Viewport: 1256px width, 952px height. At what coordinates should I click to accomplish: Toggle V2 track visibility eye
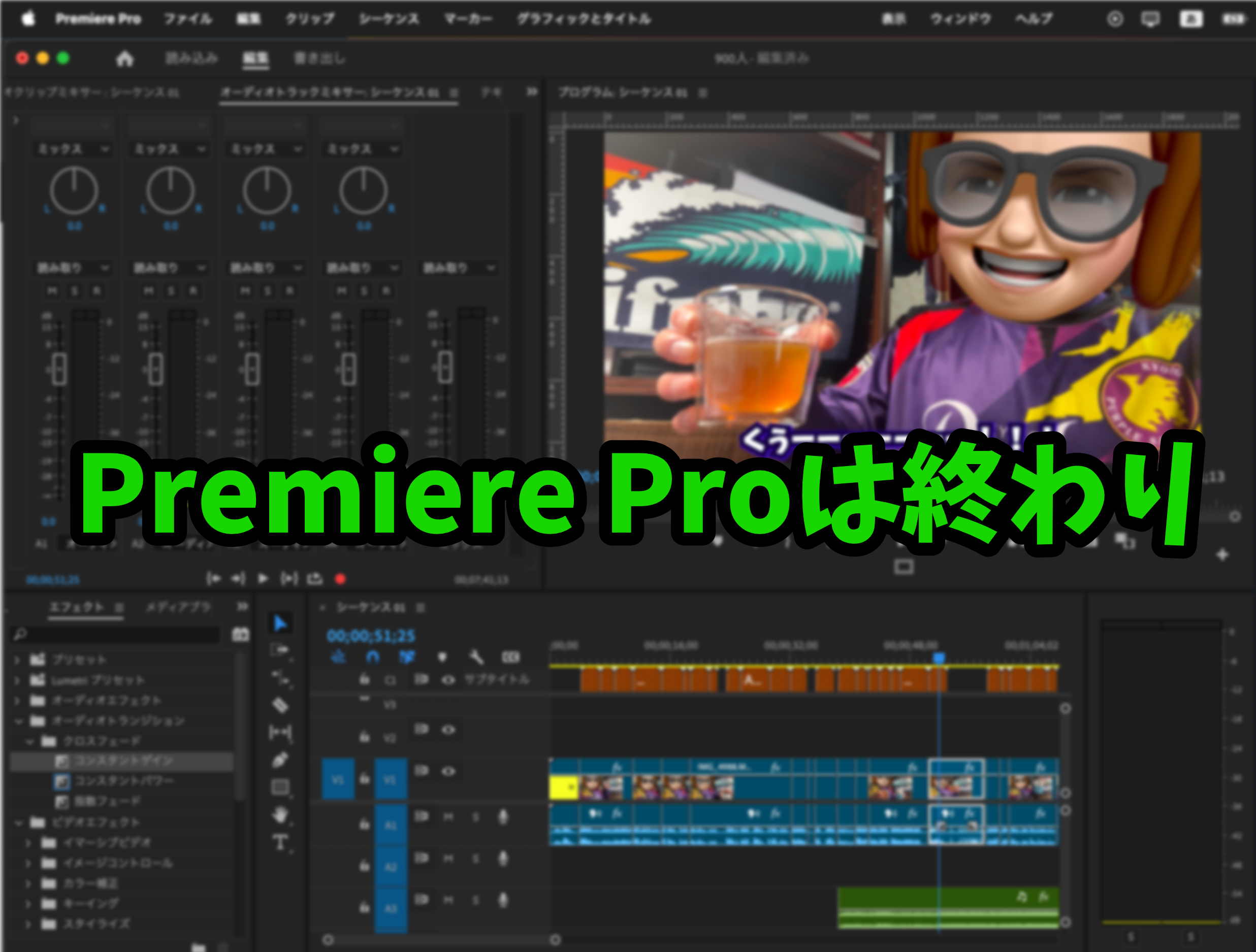click(x=448, y=730)
